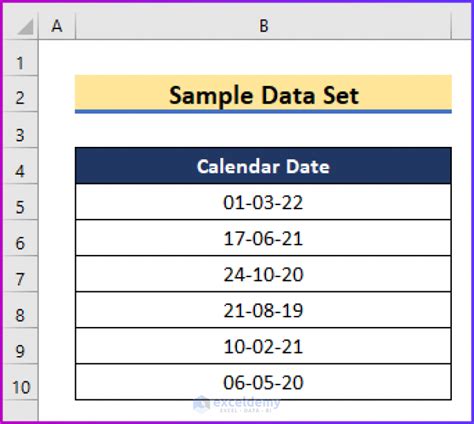474x424 pixels.
Task: Select row 10 header
Action: 21,382
